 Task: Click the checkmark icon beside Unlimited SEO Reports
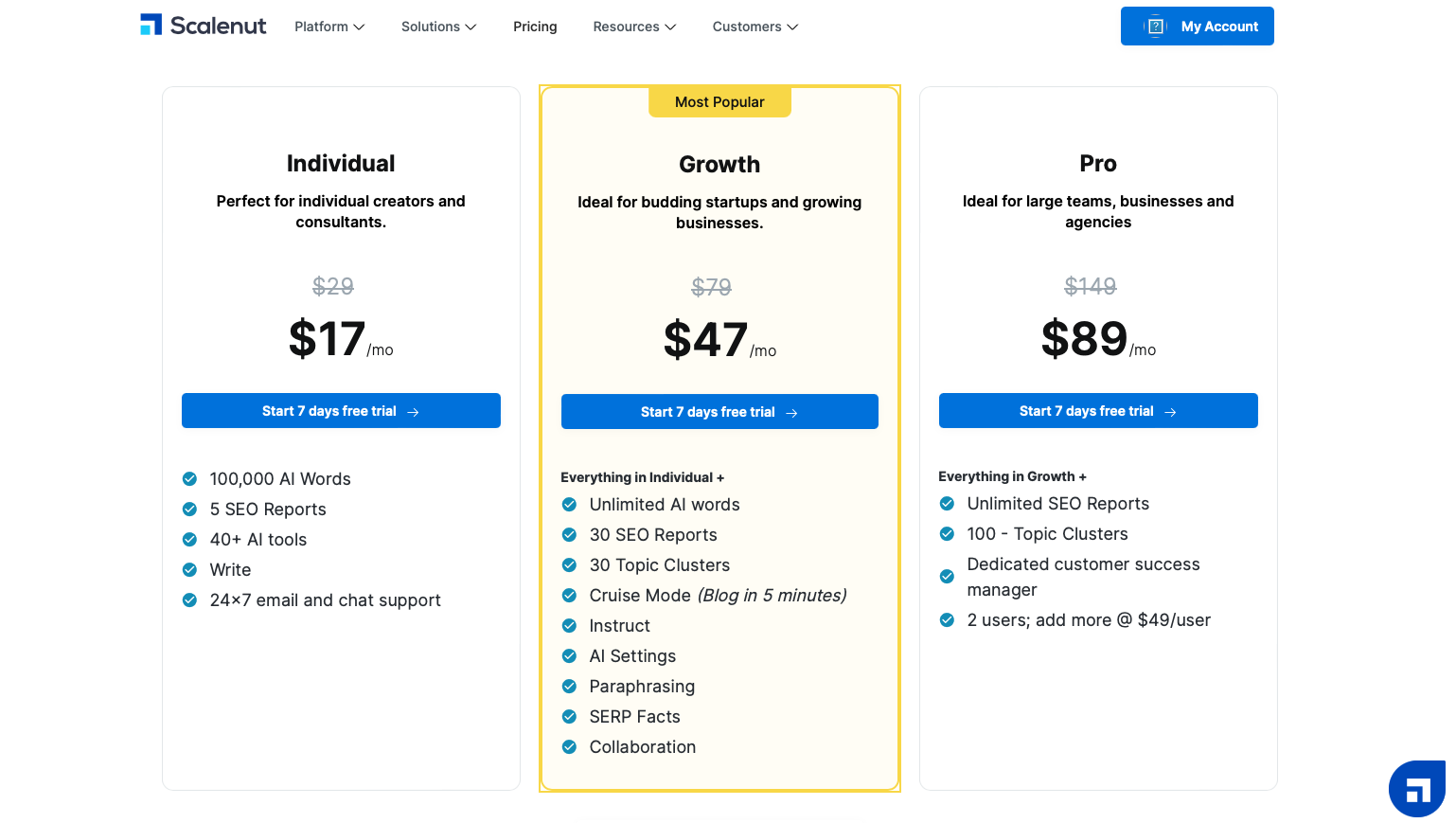(947, 504)
